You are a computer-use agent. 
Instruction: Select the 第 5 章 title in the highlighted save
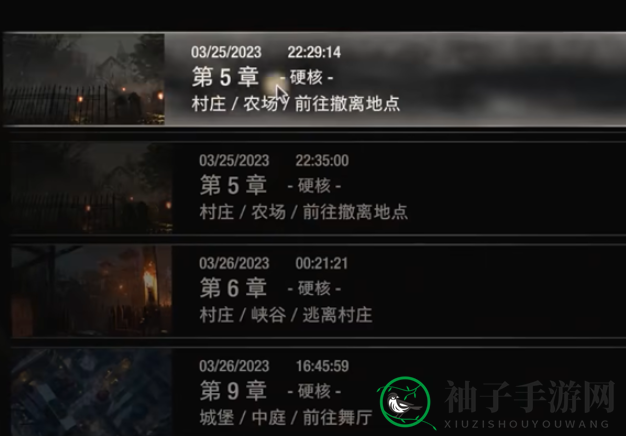tap(225, 77)
